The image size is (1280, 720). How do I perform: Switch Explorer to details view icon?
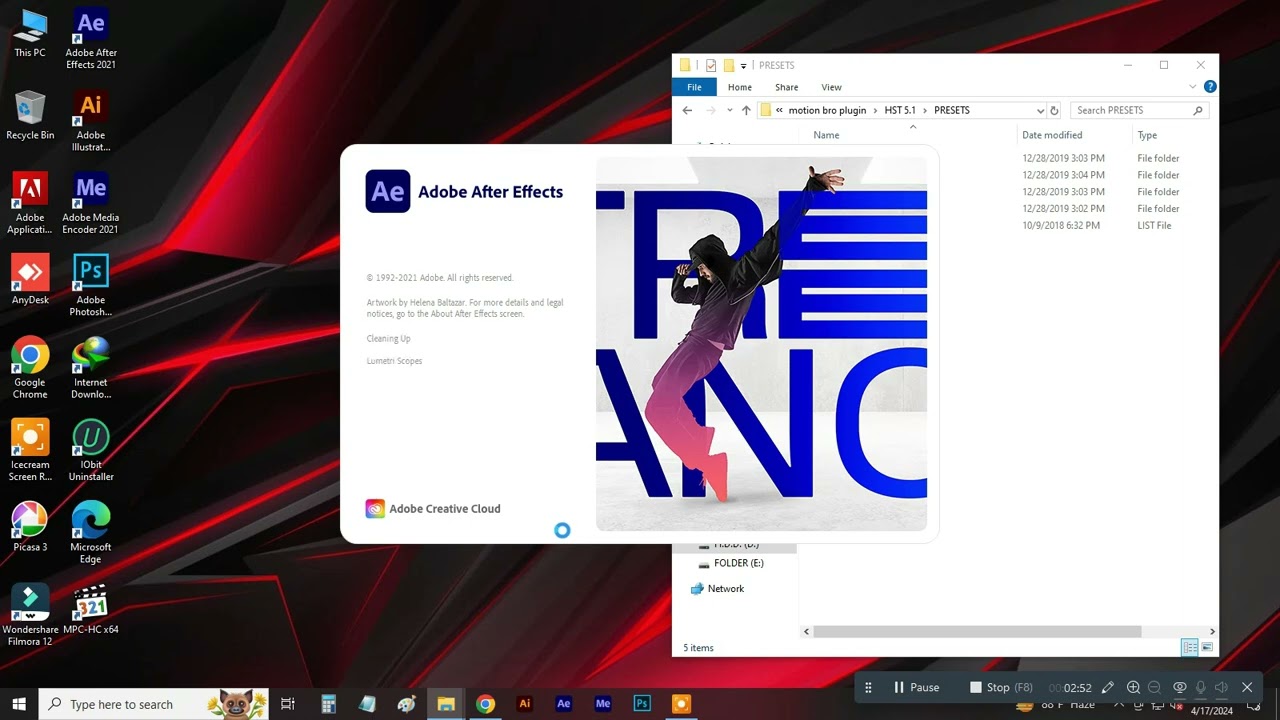point(1190,648)
